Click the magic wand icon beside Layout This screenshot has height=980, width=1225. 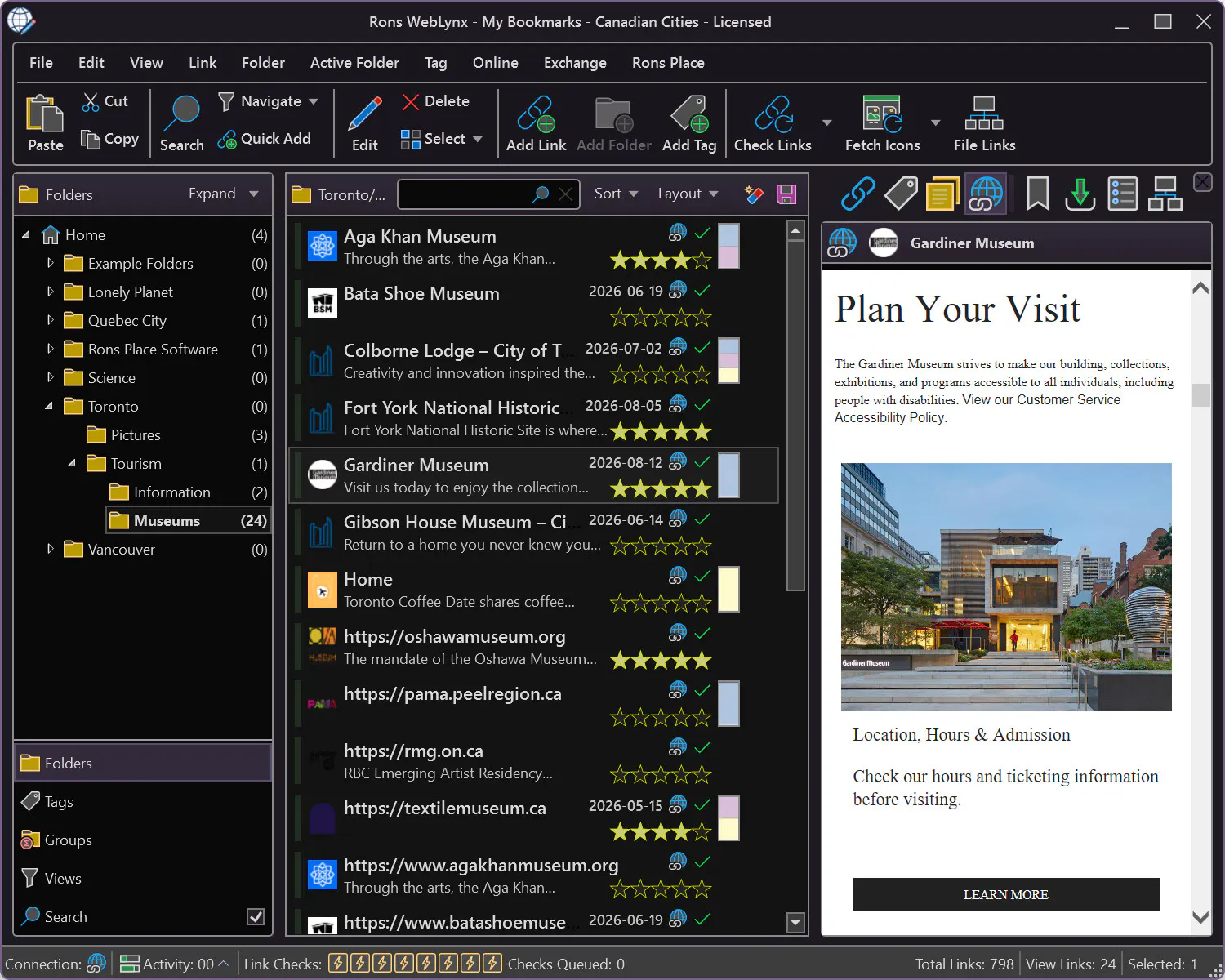pos(754,194)
